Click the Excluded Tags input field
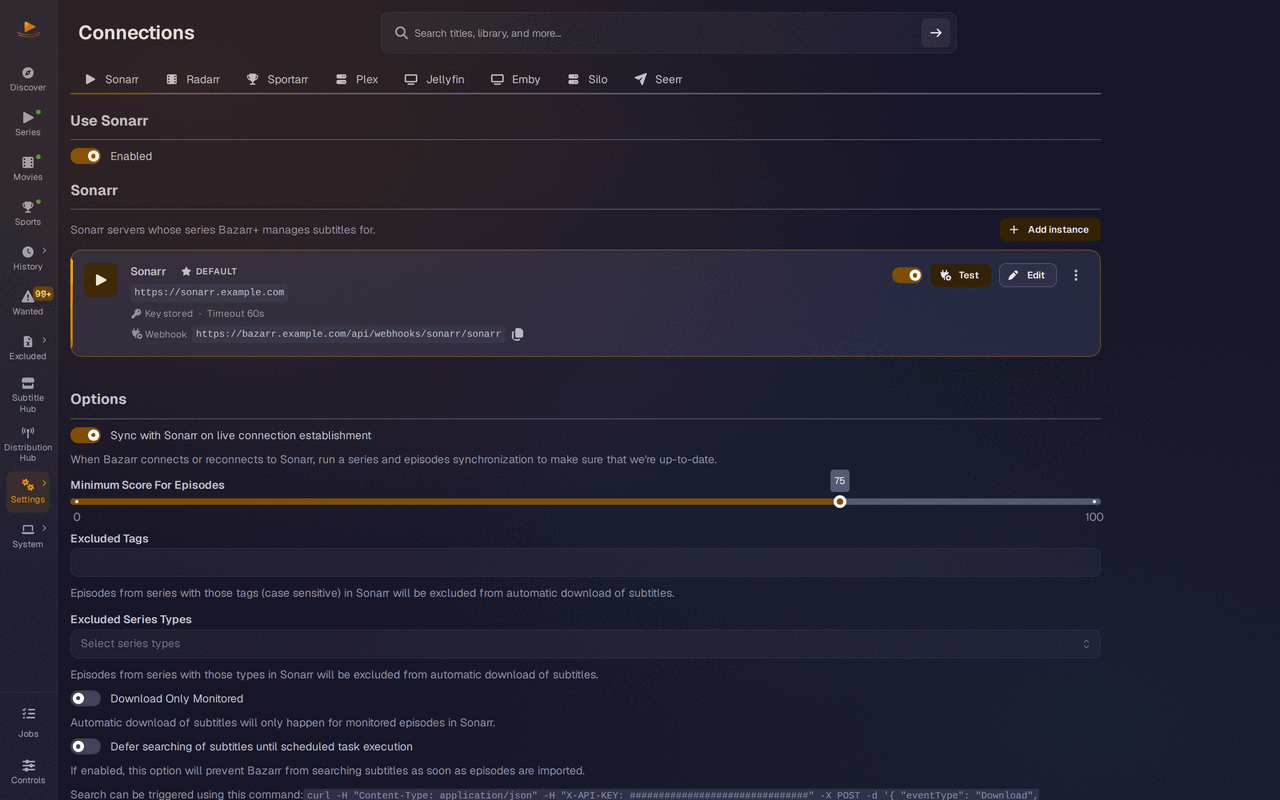1280x800 pixels. (x=585, y=562)
